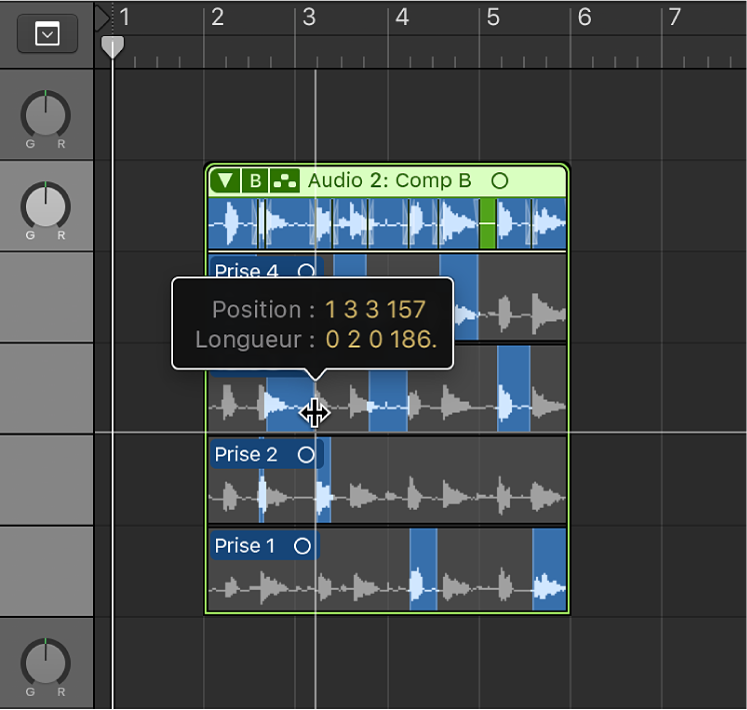Screen dimensions: 747x710
Task: Click the second track's gain knob
Action: click(x=46, y=205)
